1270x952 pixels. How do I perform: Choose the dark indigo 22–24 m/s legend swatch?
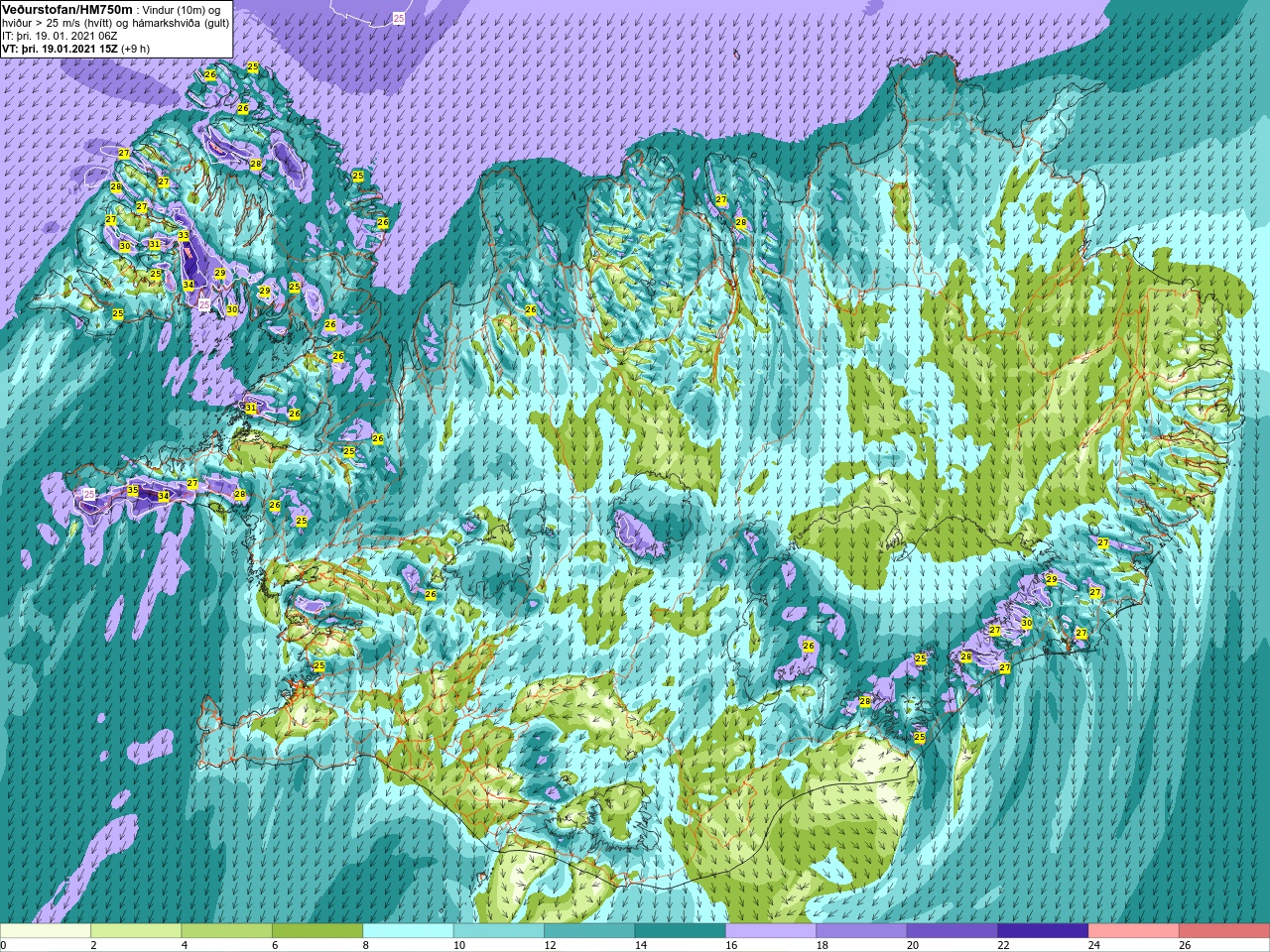point(1043,931)
